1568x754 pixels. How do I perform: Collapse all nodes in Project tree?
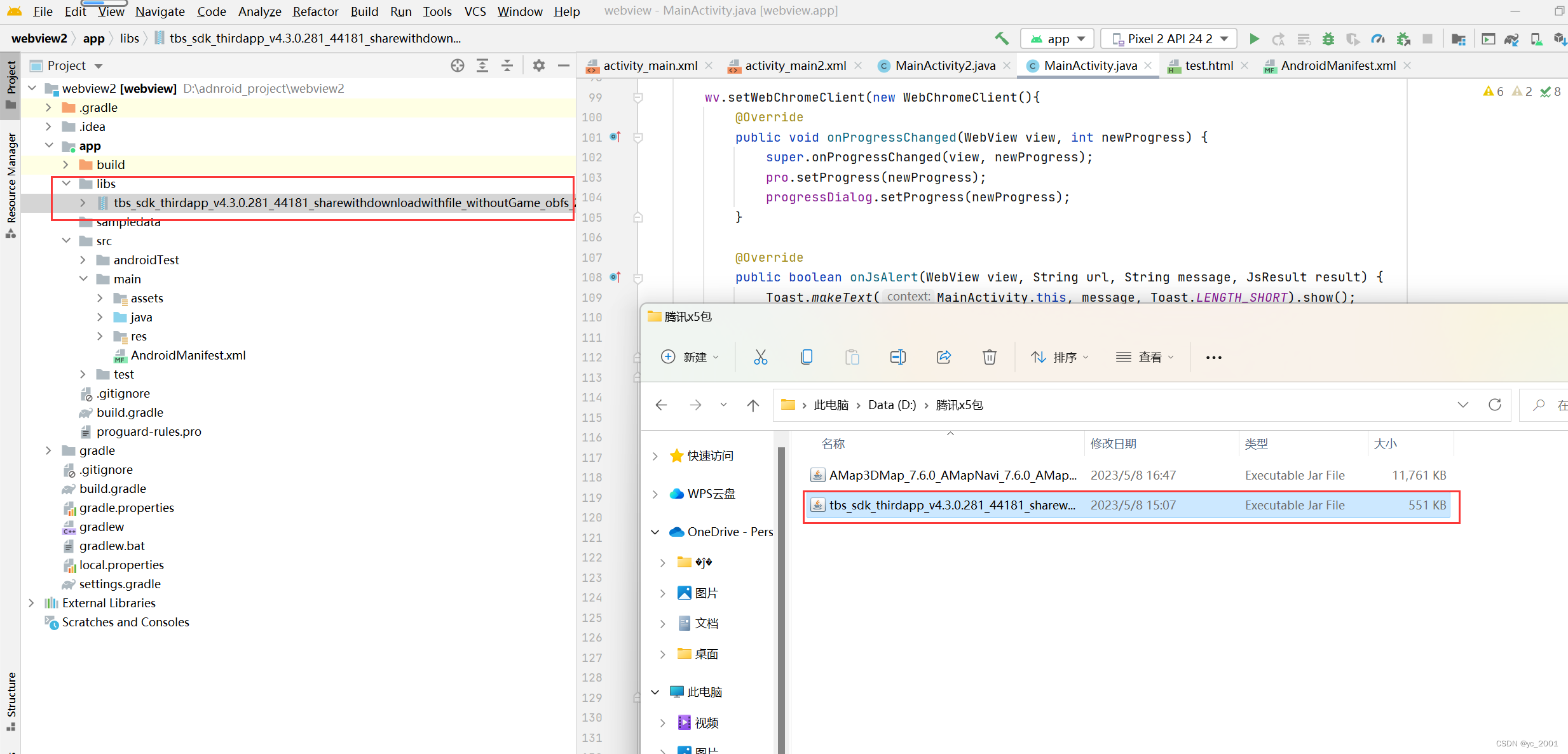pos(507,65)
